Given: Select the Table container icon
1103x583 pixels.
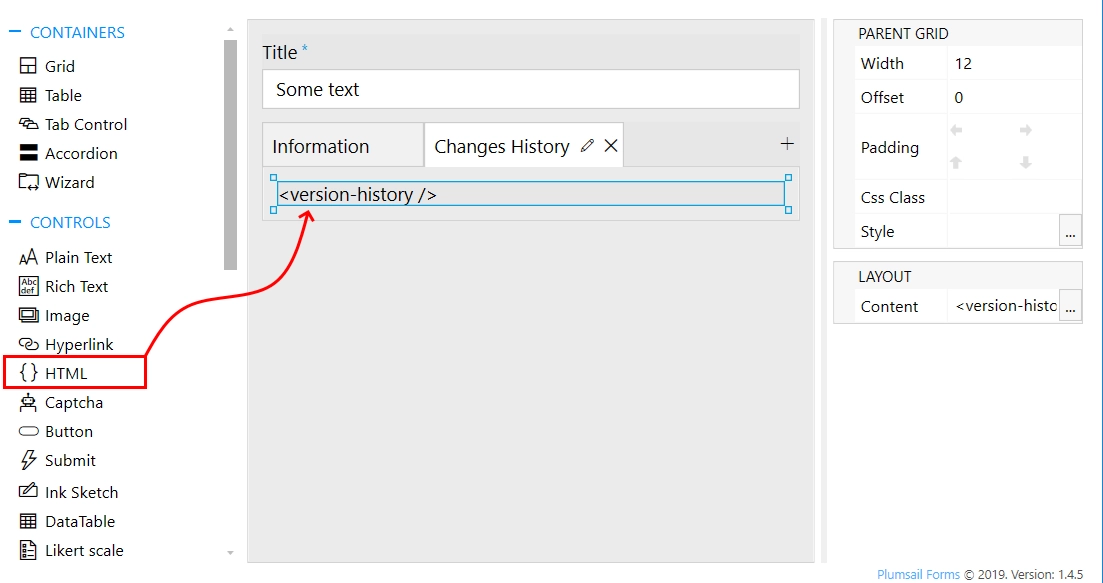Looking at the screenshot, I should [x=31, y=95].
